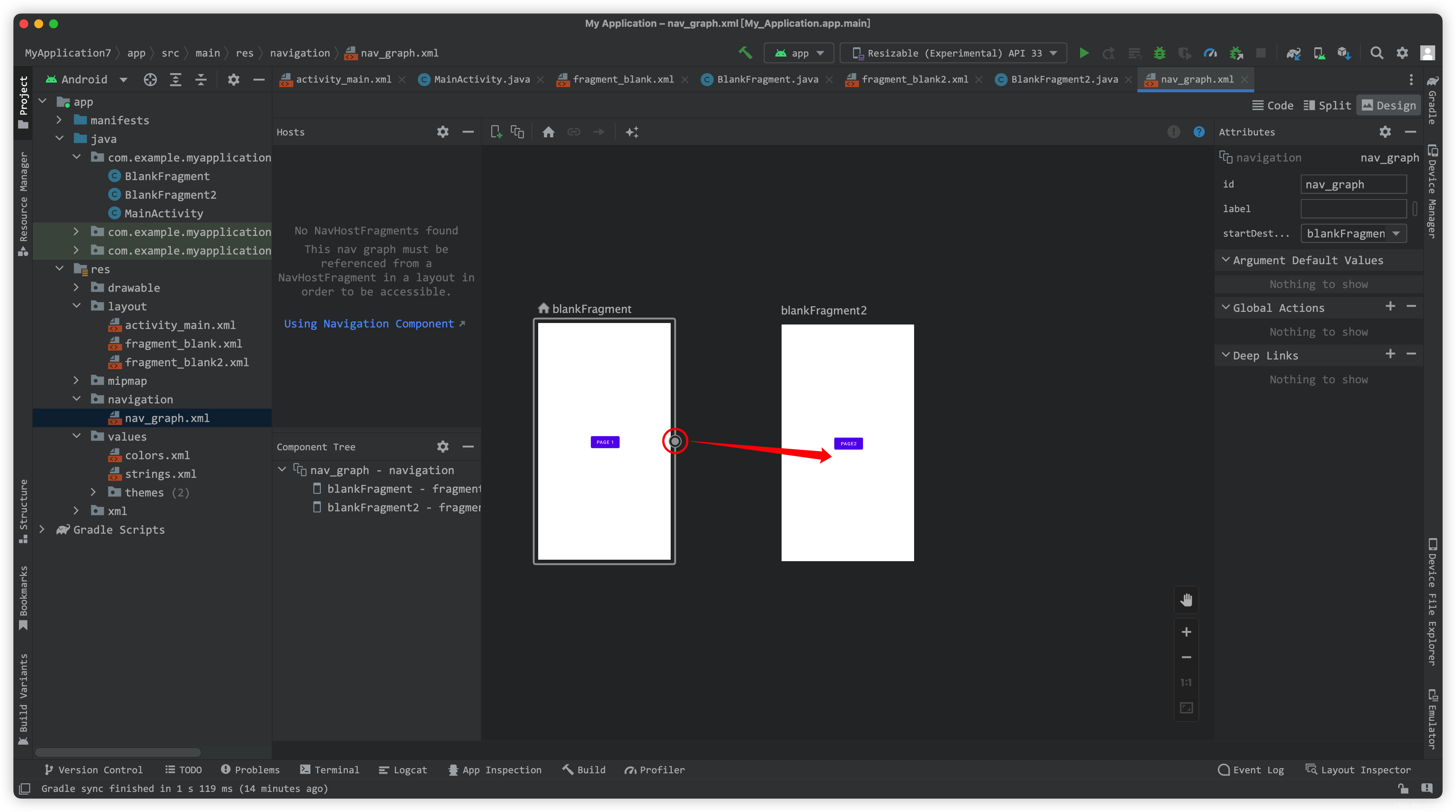Click the warnings indicator icon in editor toolbar
Image resolution: width=1456 pixels, height=812 pixels.
pos(1174,132)
